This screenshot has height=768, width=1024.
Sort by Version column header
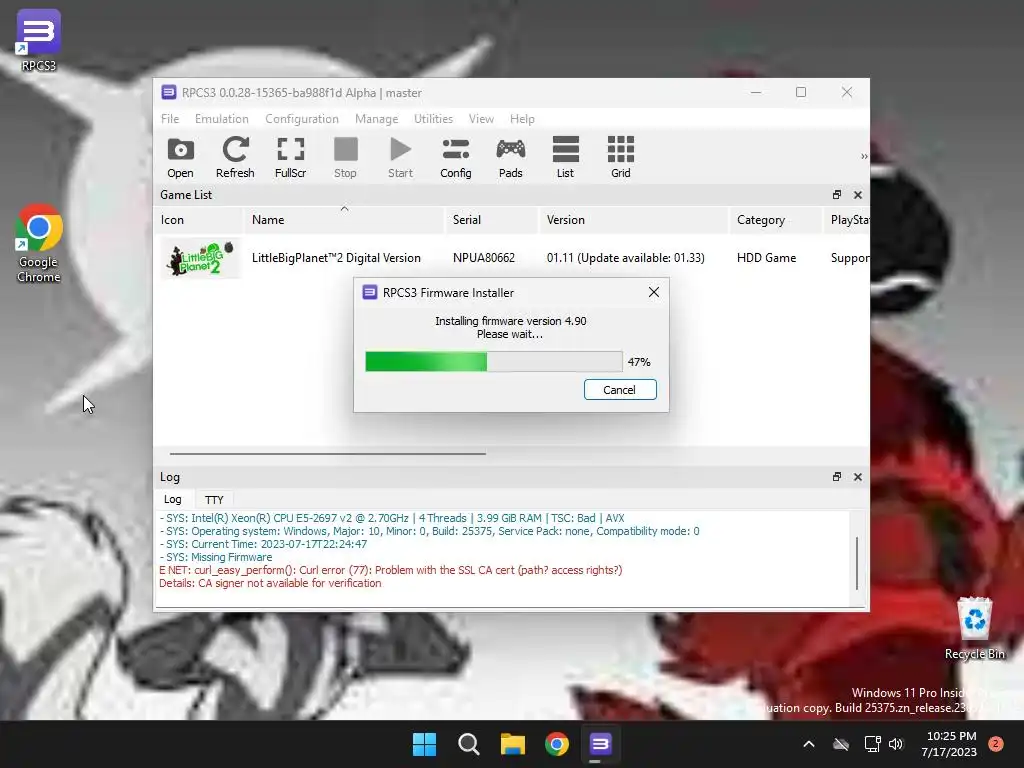click(633, 220)
